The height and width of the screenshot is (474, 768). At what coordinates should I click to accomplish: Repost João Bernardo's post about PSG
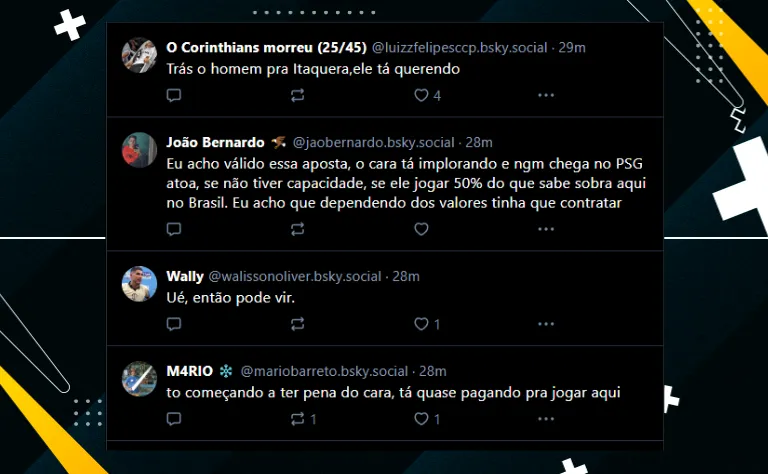297,229
